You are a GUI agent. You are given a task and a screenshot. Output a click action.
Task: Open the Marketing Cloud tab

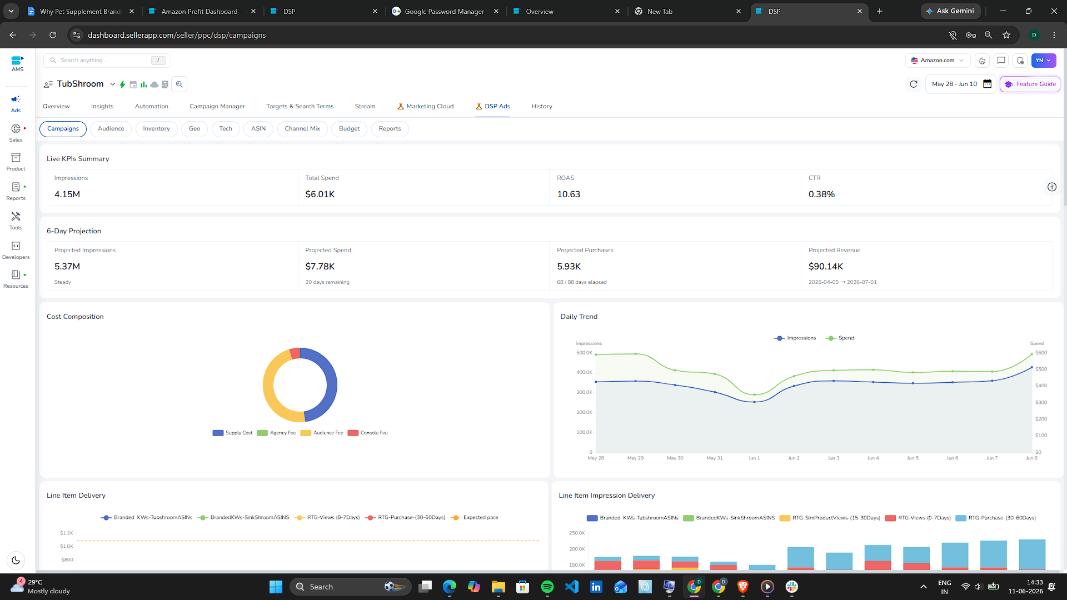pyautogui.click(x=425, y=106)
